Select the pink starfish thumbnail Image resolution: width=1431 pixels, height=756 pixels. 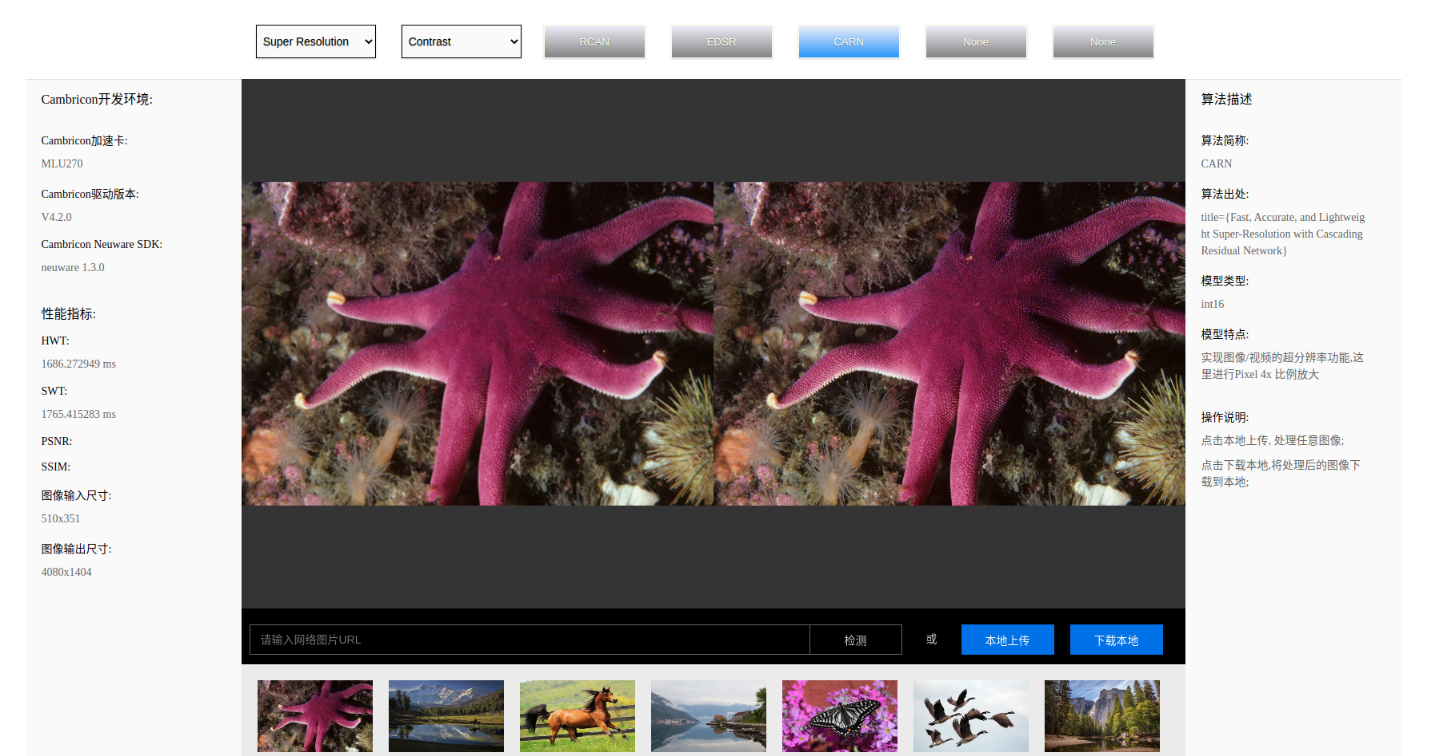[315, 716]
